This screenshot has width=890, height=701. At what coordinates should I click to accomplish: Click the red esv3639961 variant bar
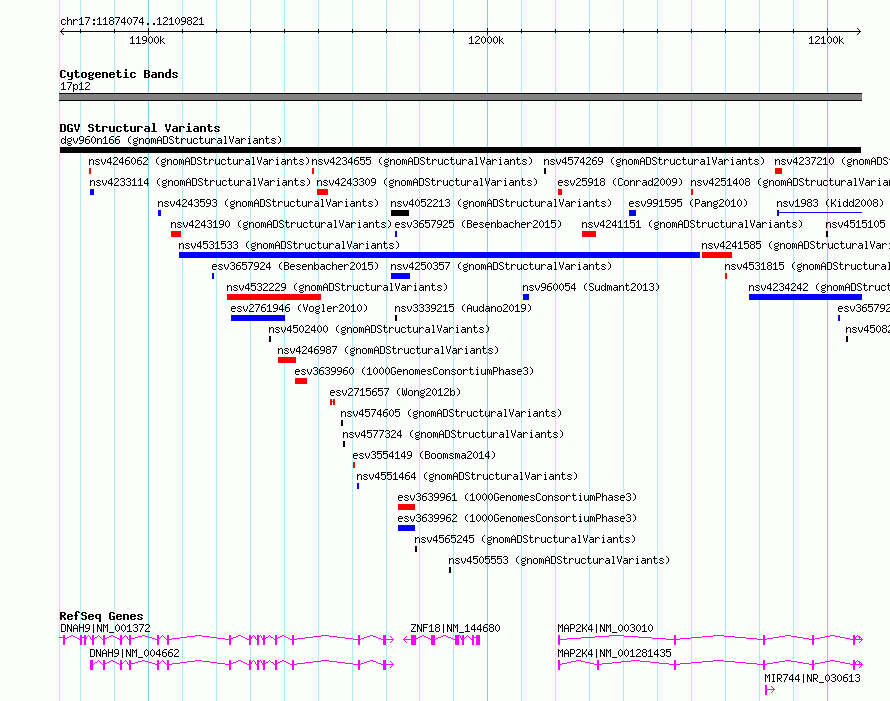tap(406, 507)
